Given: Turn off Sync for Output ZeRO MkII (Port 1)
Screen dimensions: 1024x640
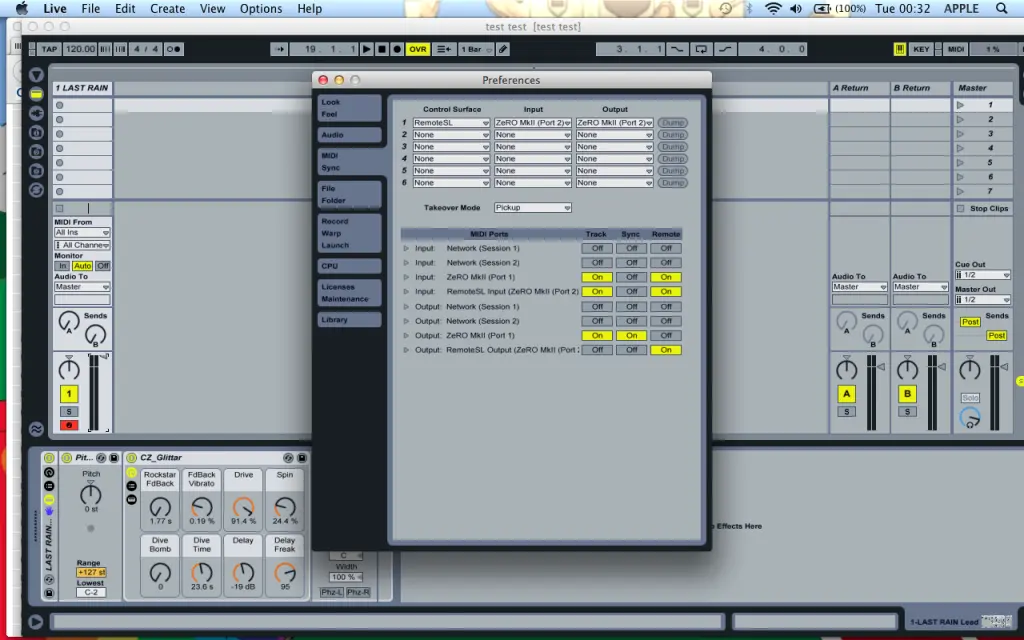Looking at the screenshot, I should point(631,336).
